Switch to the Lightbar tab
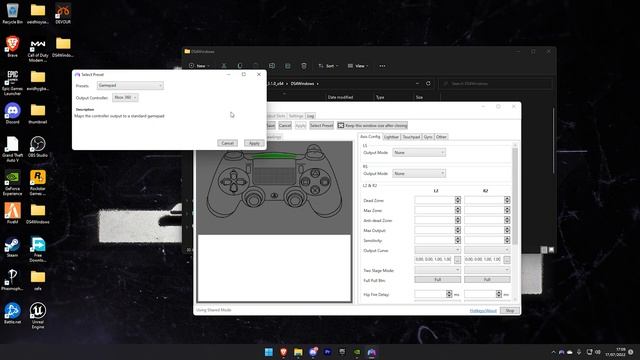Screen dimensions: 640x360 click(391, 137)
